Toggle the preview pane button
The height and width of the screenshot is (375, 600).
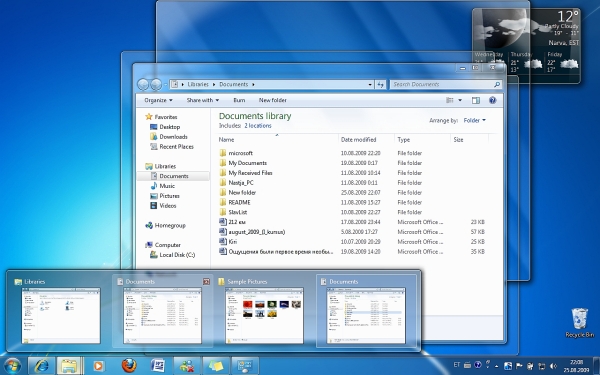476,100
